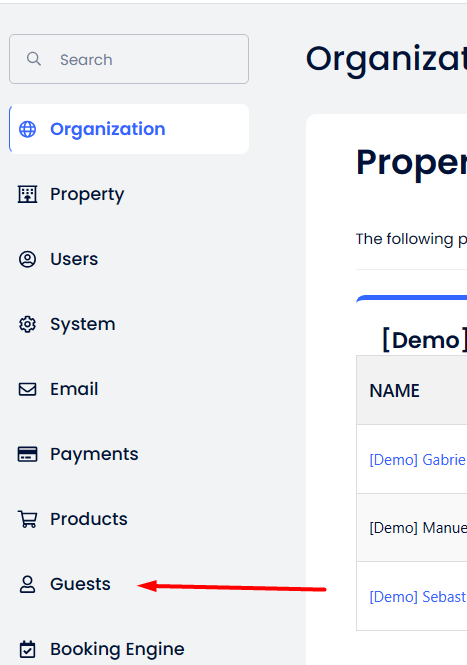Click the Users profile icon
Image resolution: width=467 pixels, height=665 pixels.
click(28, 259)
